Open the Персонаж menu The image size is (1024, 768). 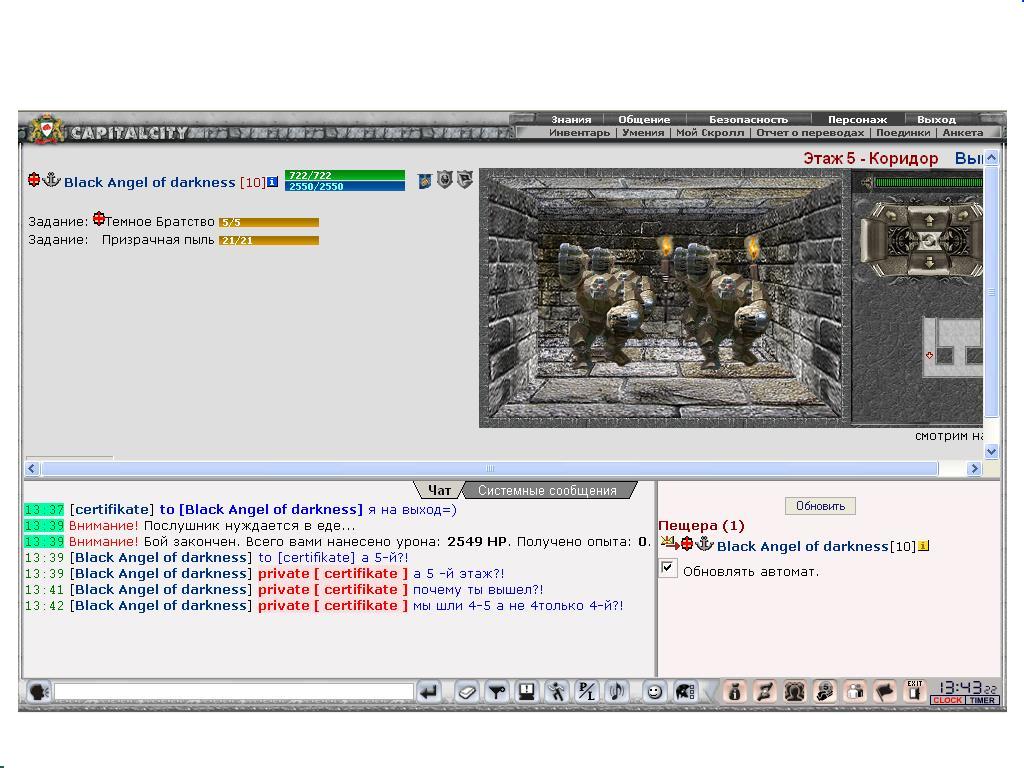pyautogui.click(x=857, y=120)
